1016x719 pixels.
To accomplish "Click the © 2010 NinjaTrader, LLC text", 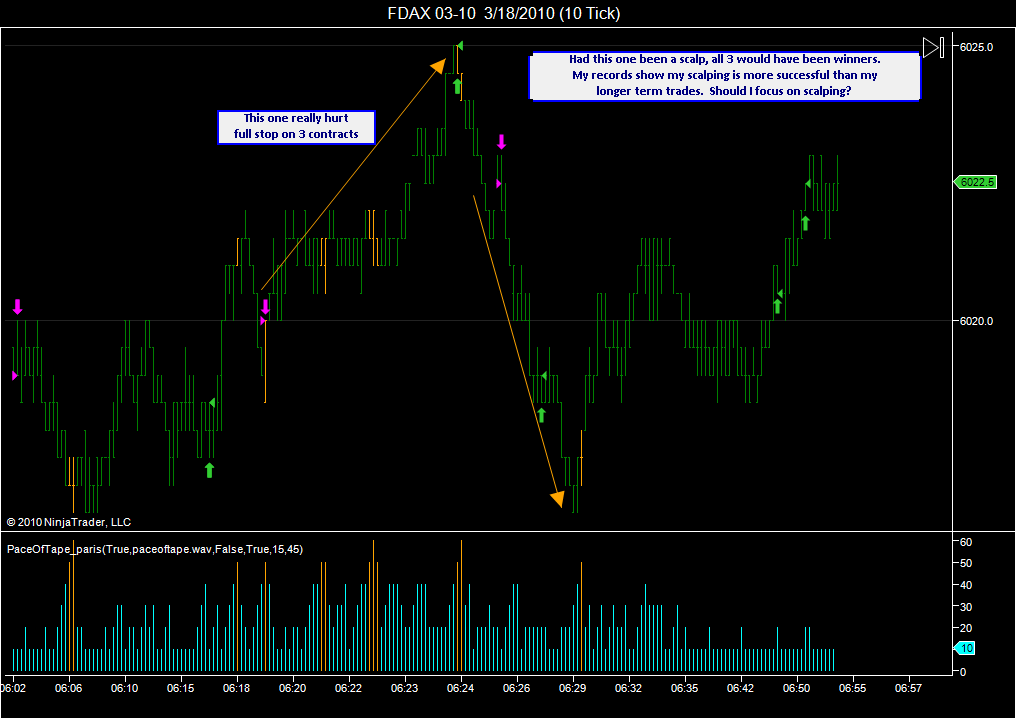I will pos(69,522).
